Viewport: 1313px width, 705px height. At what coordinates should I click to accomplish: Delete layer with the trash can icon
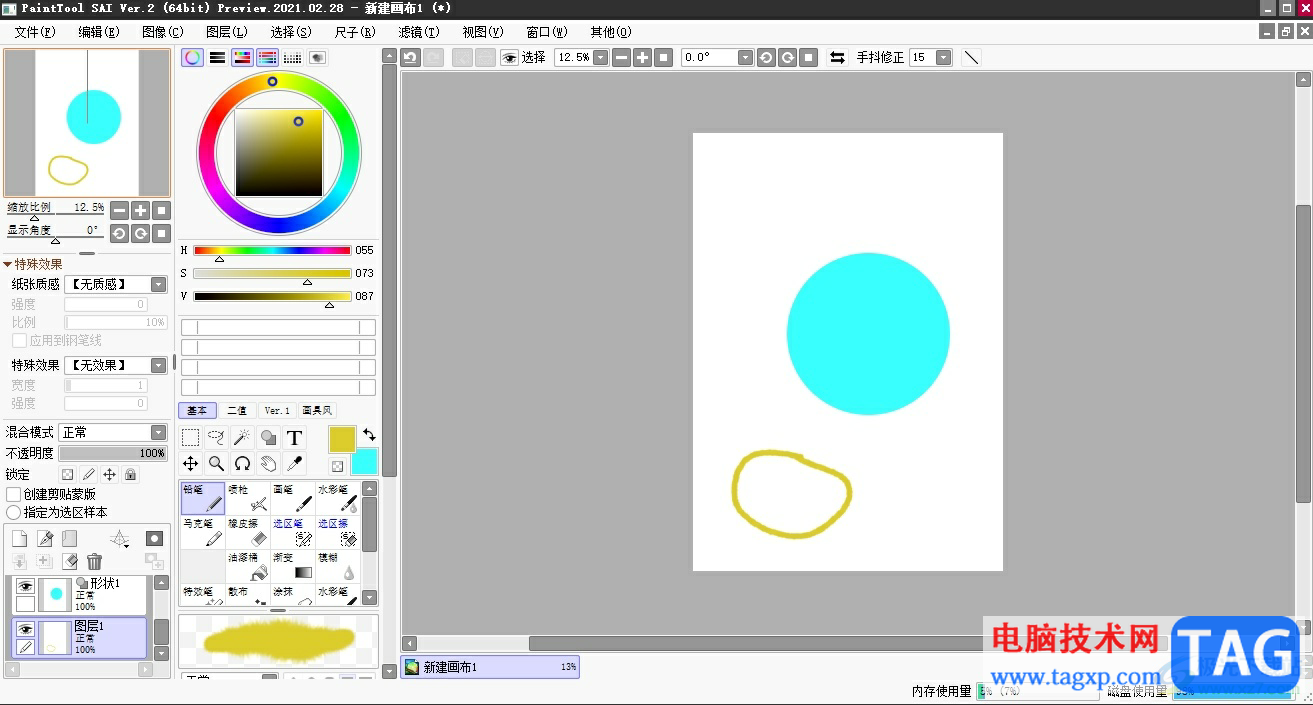click(x=94, y=562)
